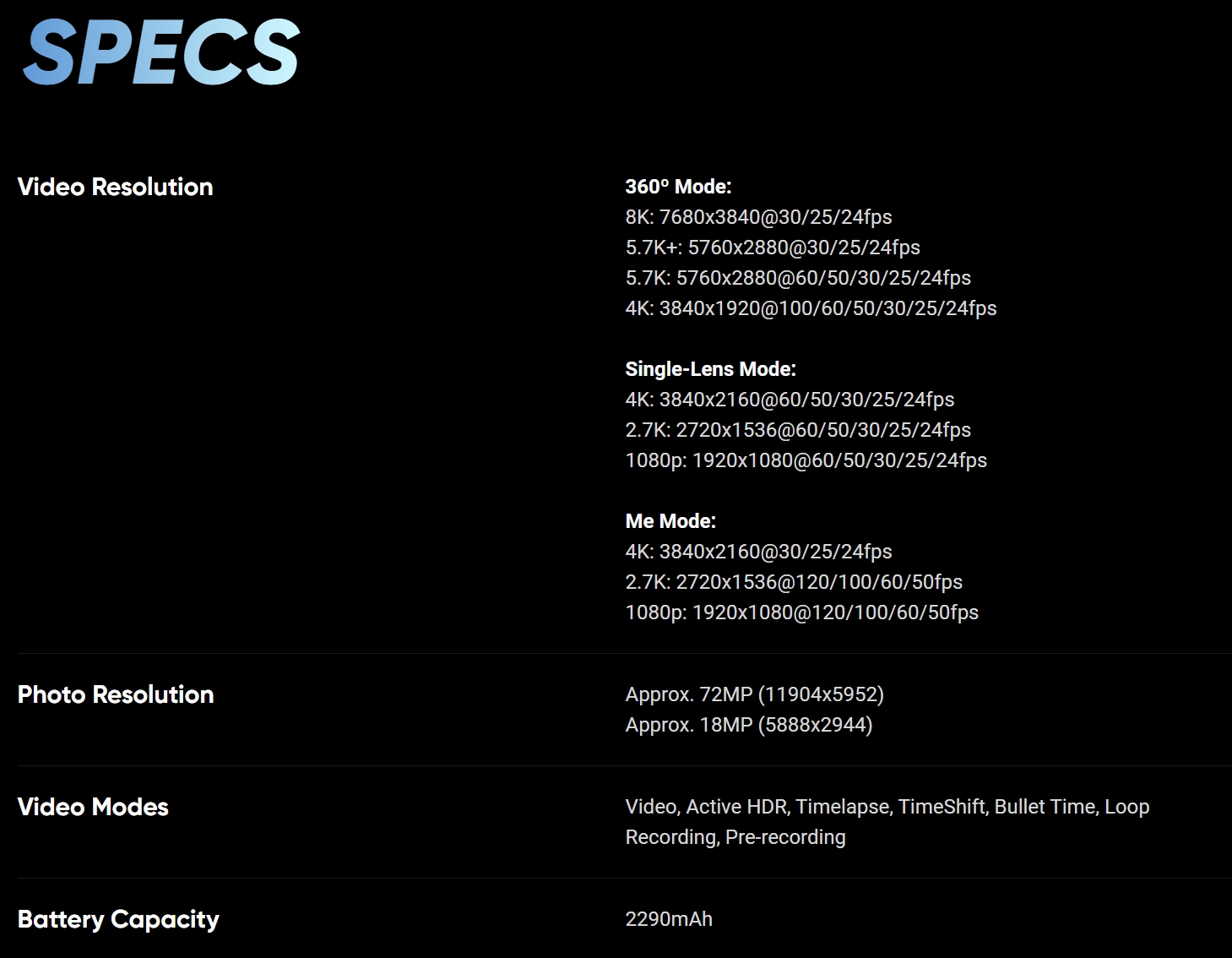Click the Approx. 18MP (5888x2944) text

point(749,725)
